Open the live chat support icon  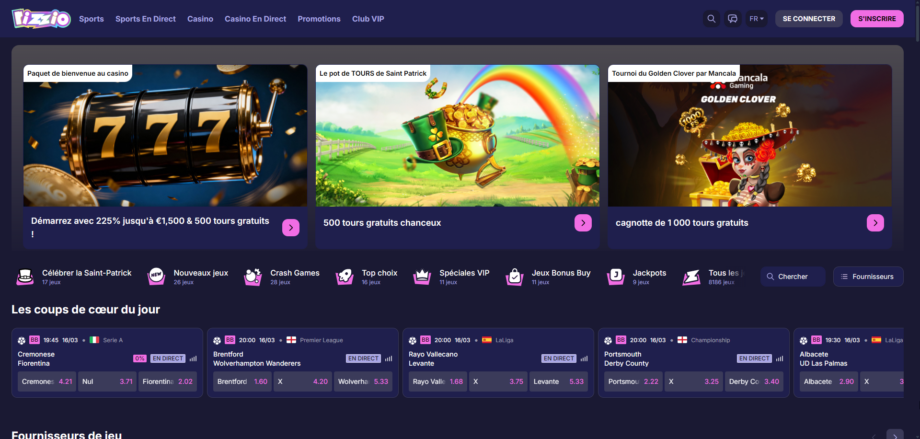(733, 18)
